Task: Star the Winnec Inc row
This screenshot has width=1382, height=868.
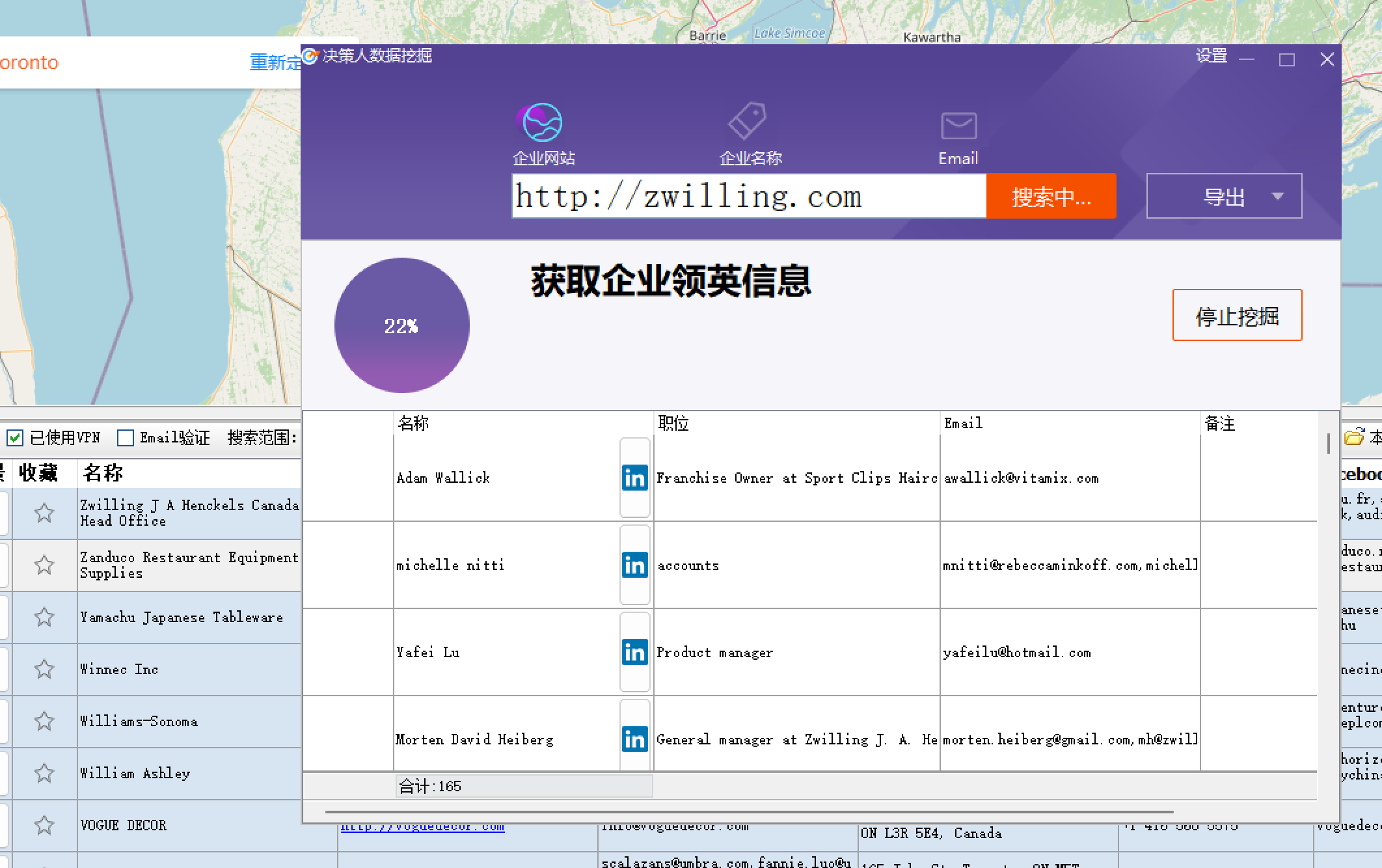Action: point(44,670)
